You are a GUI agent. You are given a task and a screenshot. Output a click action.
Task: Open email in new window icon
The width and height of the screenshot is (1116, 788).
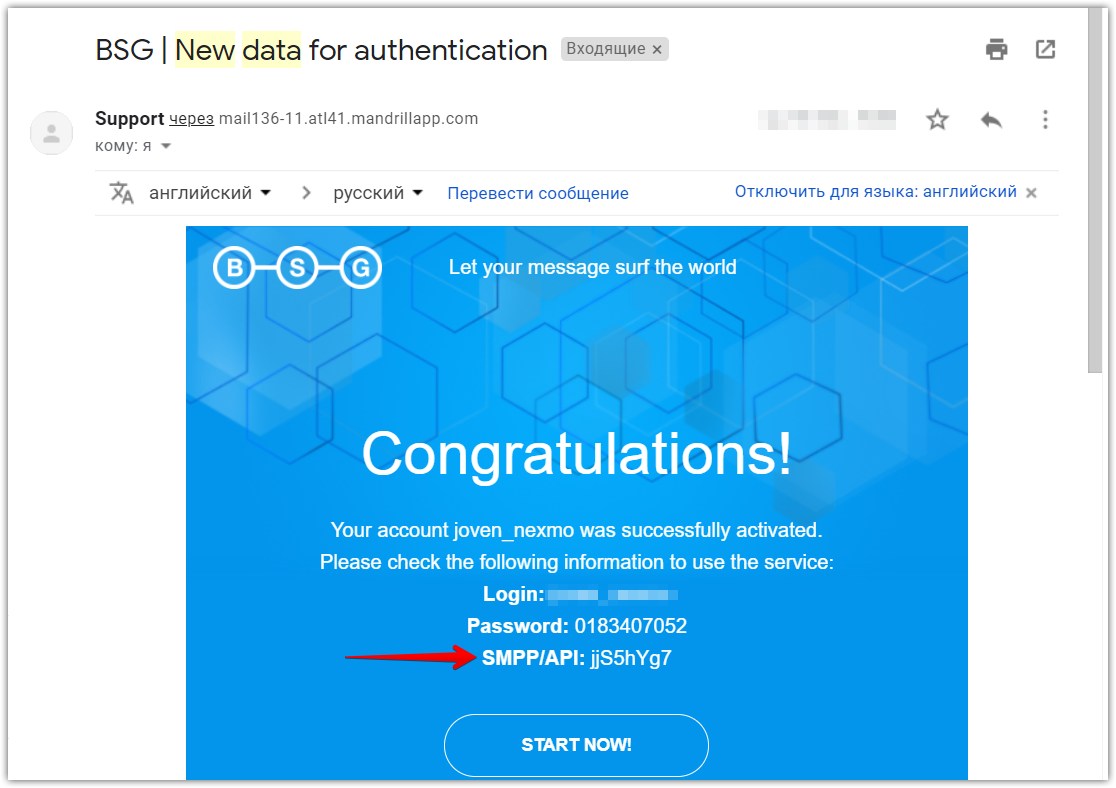tap(1045, 49)
